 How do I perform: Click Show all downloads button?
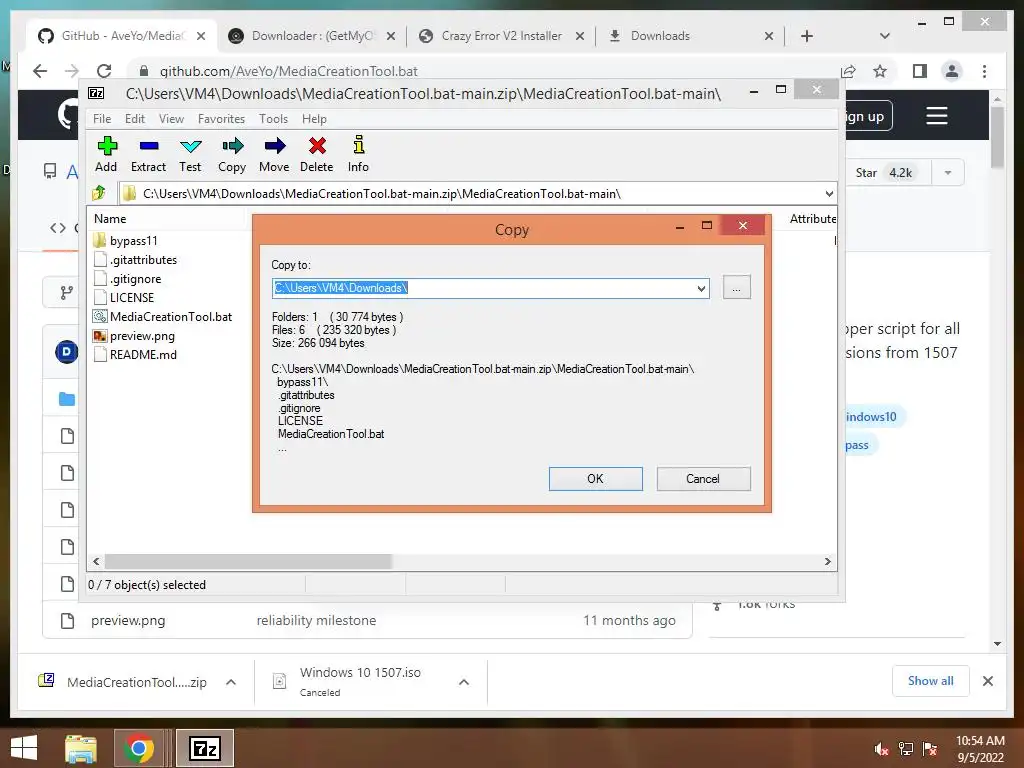pos(930,681)
